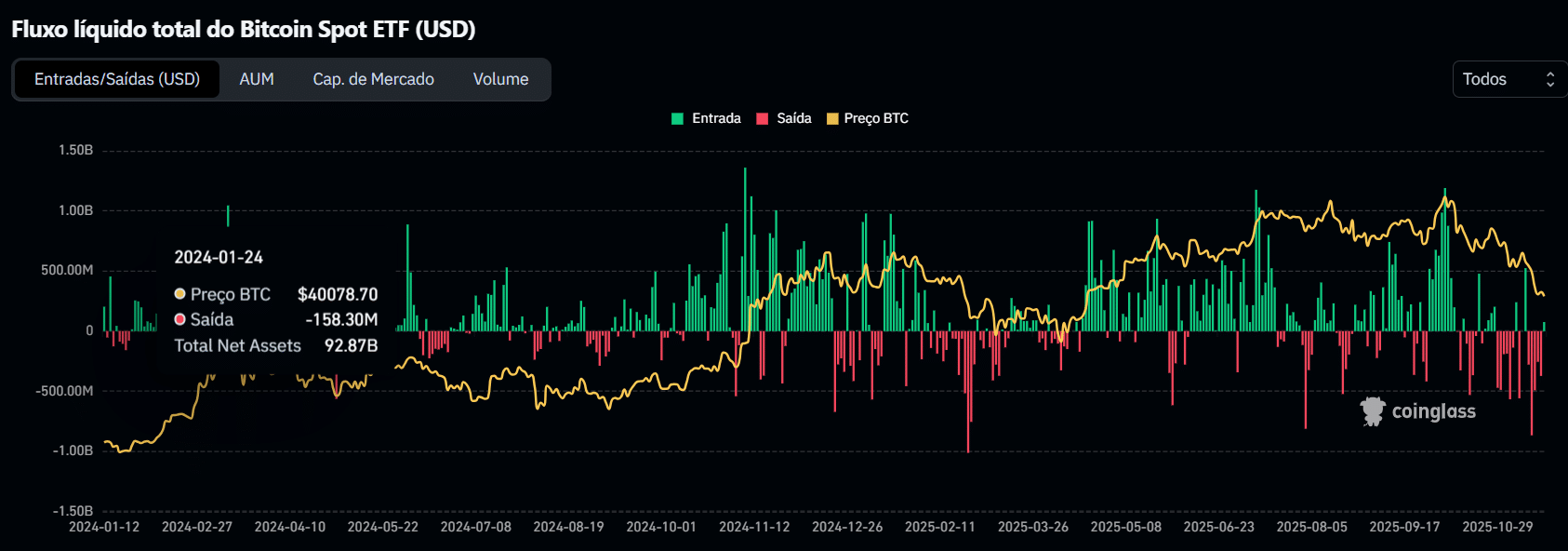The width and height of the screenshot is (1568, 551).
Task: Click the 2024-08-19 x-axis date
Action: (568, 527)
